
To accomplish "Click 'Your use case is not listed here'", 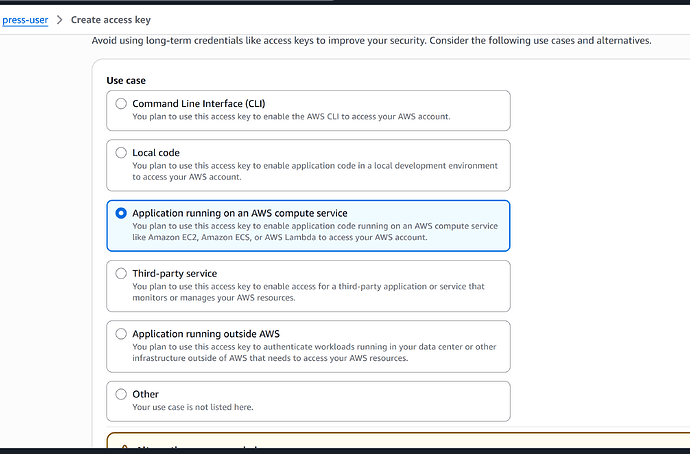I will click(x=193, y=407).
